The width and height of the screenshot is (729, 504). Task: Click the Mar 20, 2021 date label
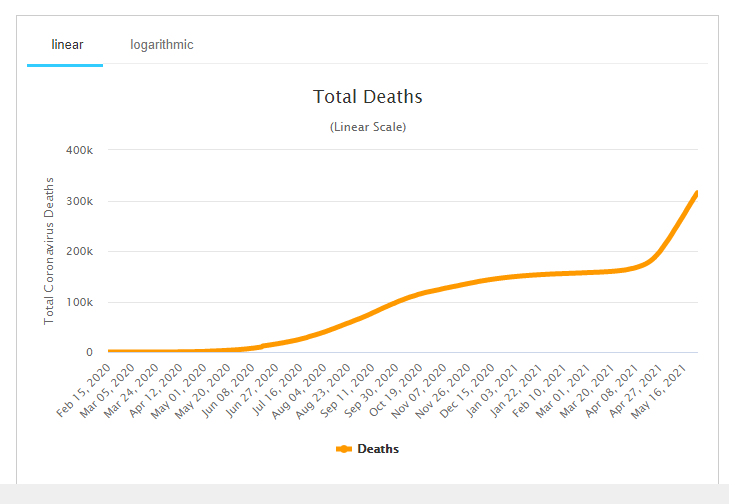pos(589,390)
